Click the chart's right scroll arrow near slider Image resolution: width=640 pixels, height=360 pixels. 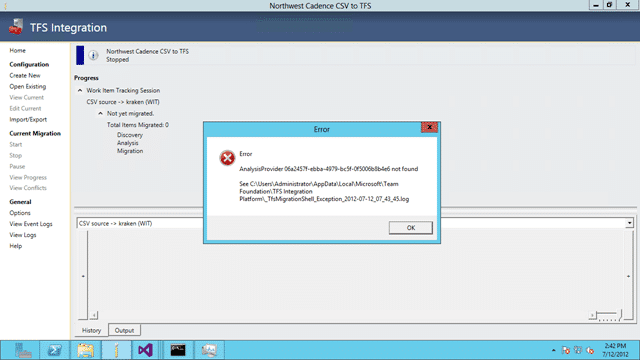click(x=592, y=316)
